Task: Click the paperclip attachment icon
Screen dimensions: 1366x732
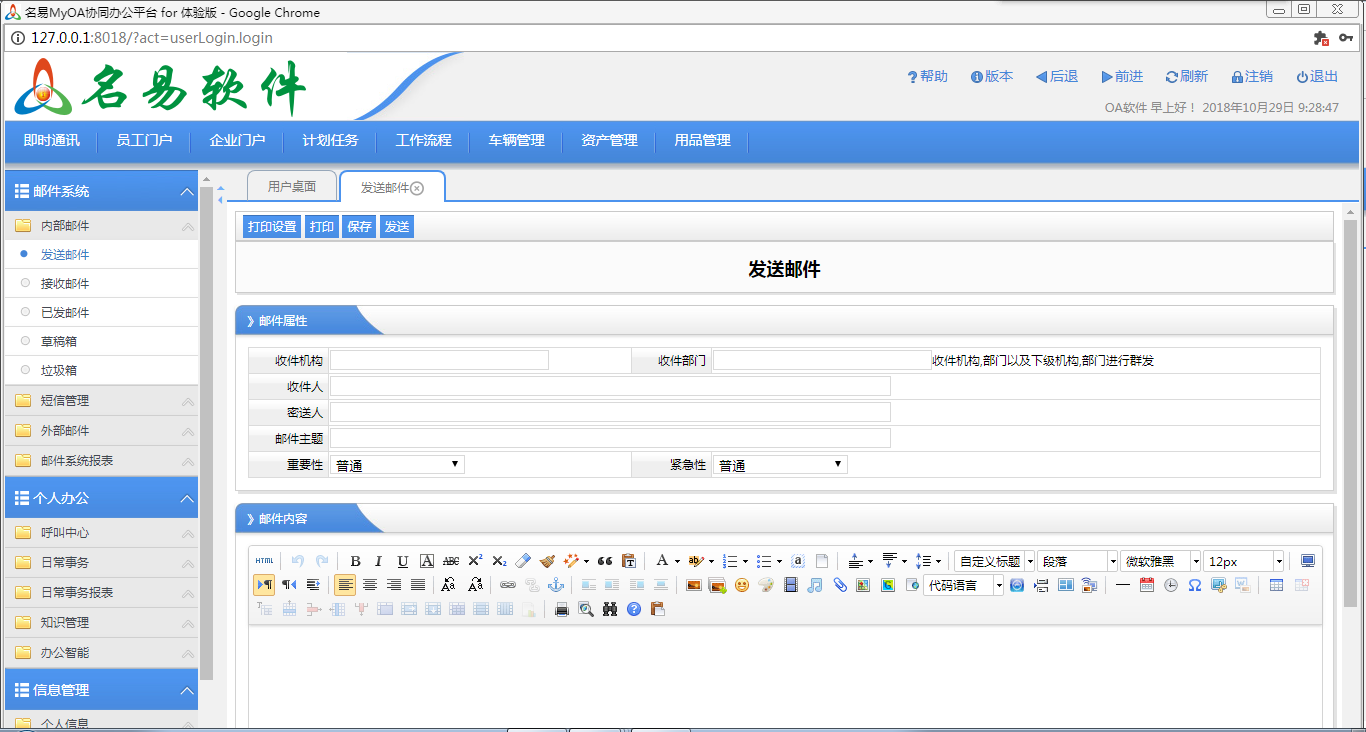Action: (x=839, y=585)
